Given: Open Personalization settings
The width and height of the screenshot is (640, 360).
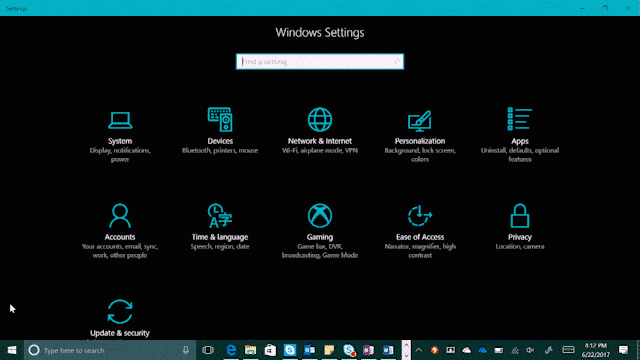Looking at the screenshot, I should coord(420,136).
